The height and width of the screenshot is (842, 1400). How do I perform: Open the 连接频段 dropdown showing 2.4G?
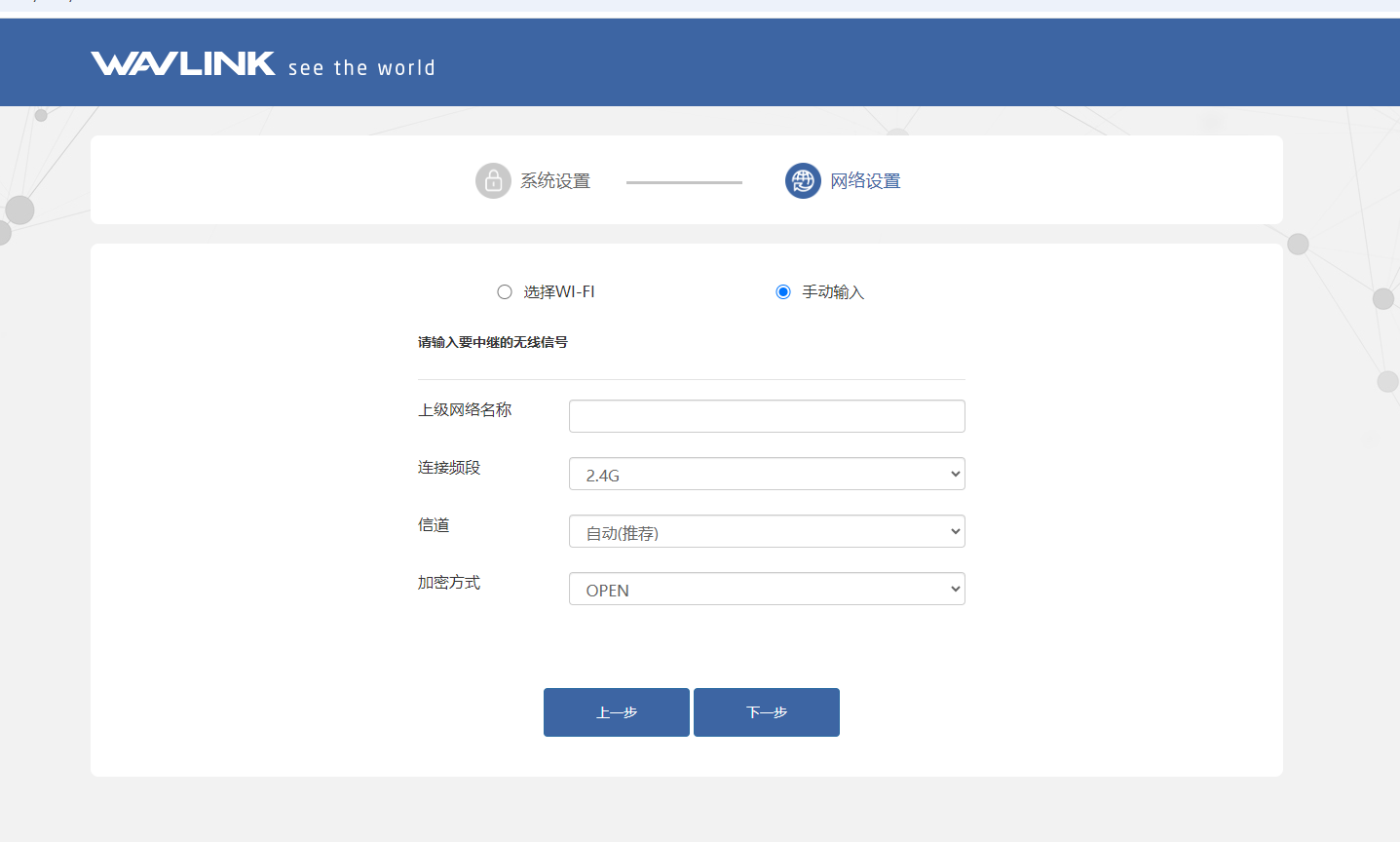766,474
